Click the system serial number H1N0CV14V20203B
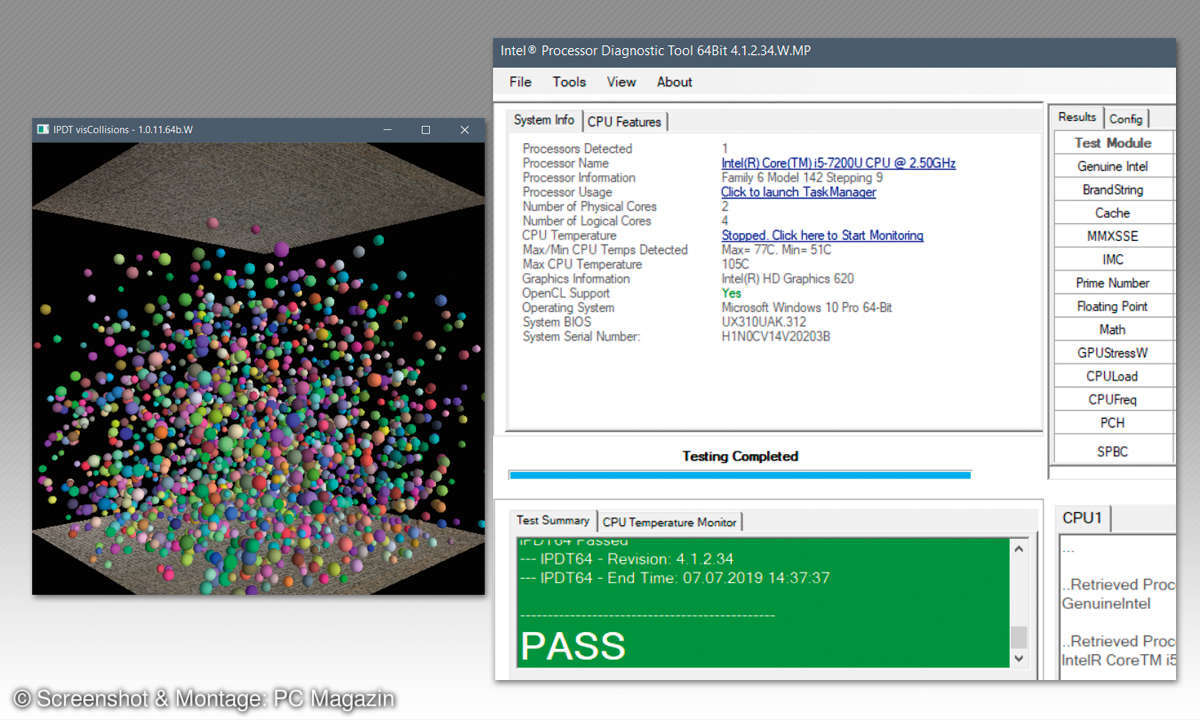 coord(776,337)
